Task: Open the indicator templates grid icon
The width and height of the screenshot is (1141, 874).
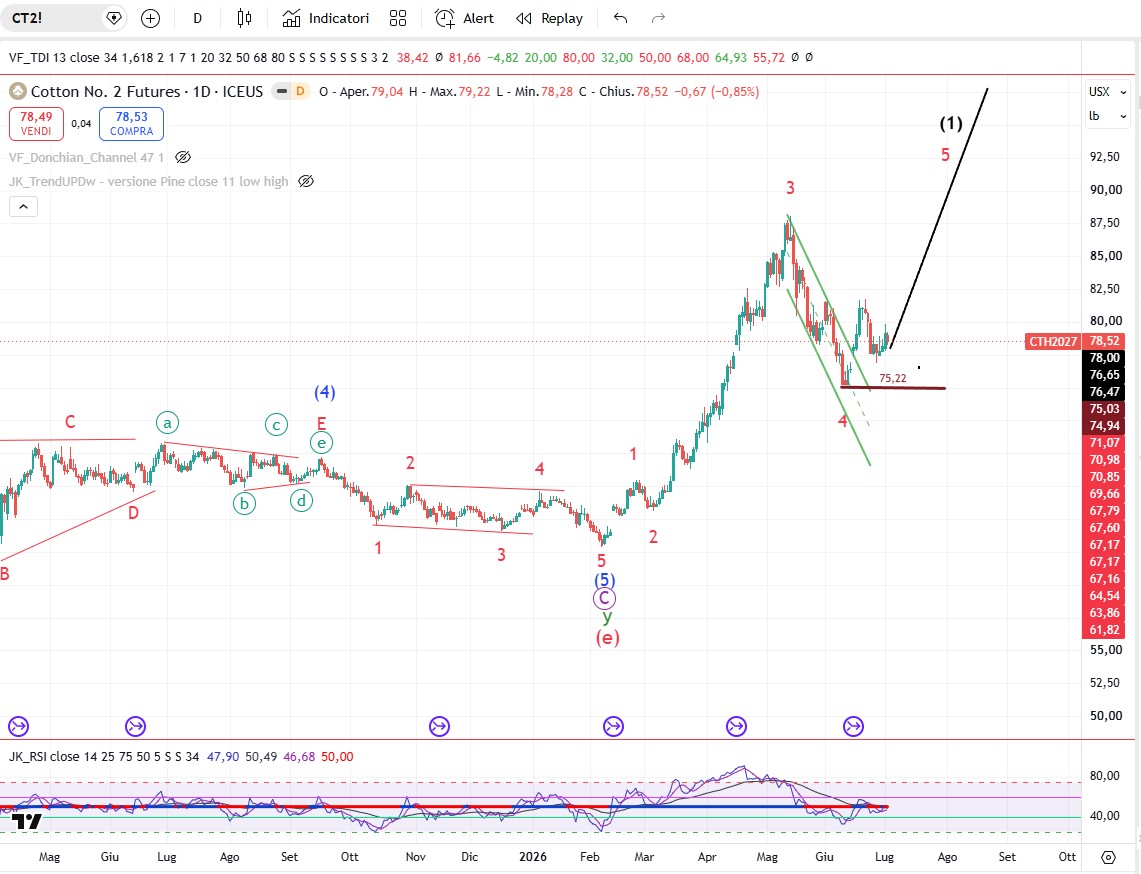Action: click(x=398, y=18)
